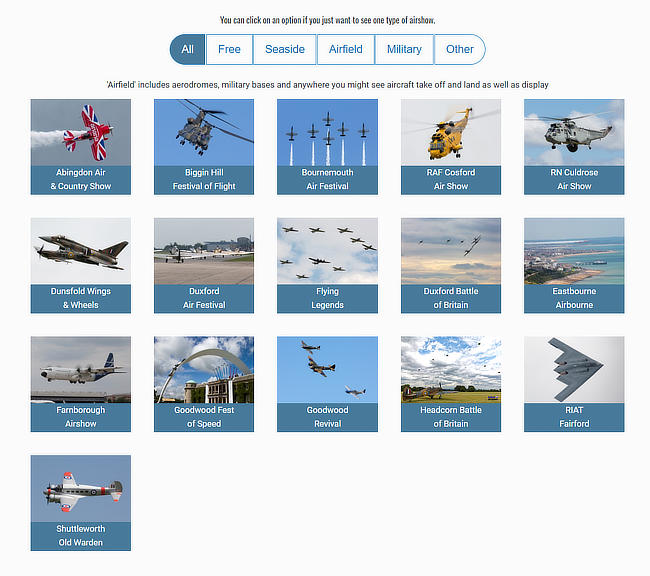Choose the Military filter tab
650x576 pixels.
[404, 49]
